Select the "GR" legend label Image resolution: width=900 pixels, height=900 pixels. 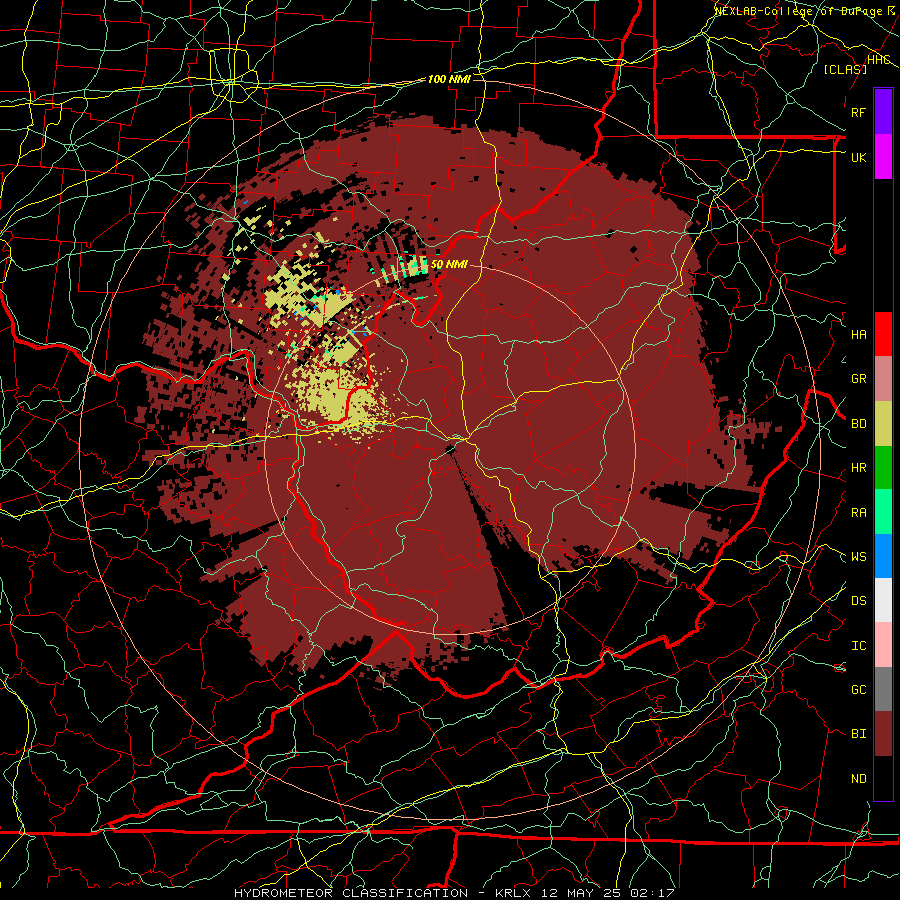pos(858,379)
